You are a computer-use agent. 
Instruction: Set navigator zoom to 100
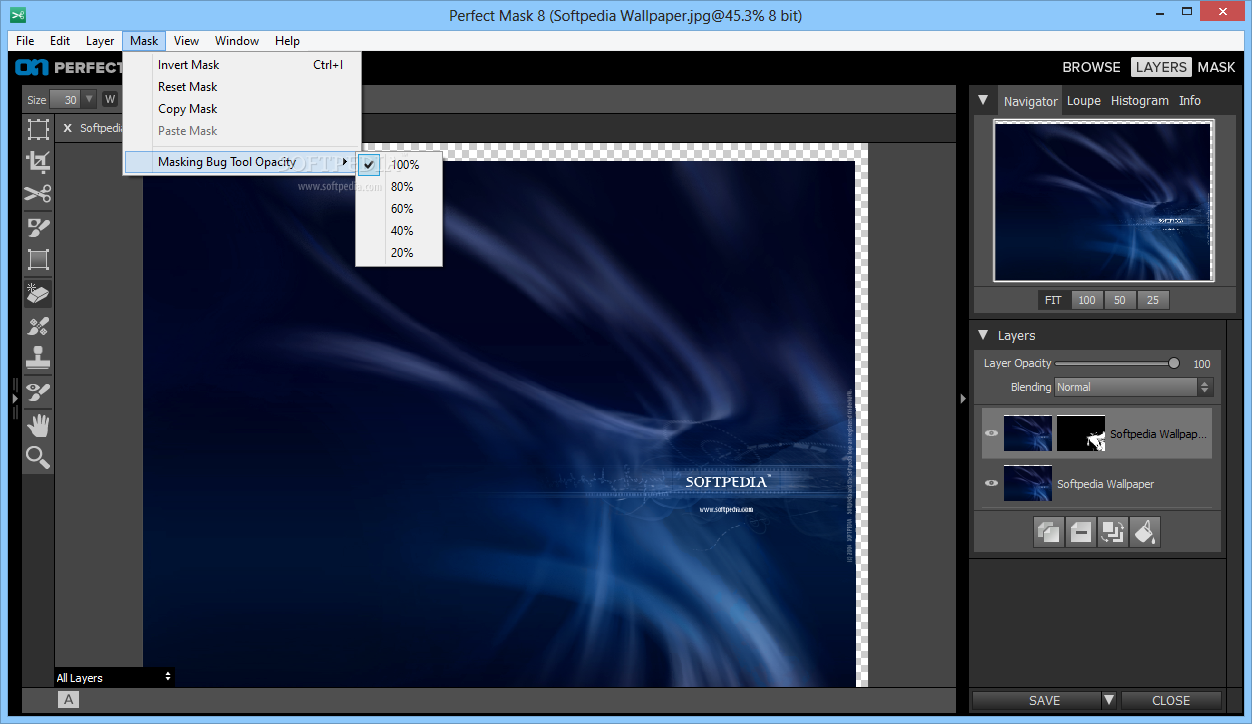1086,300
